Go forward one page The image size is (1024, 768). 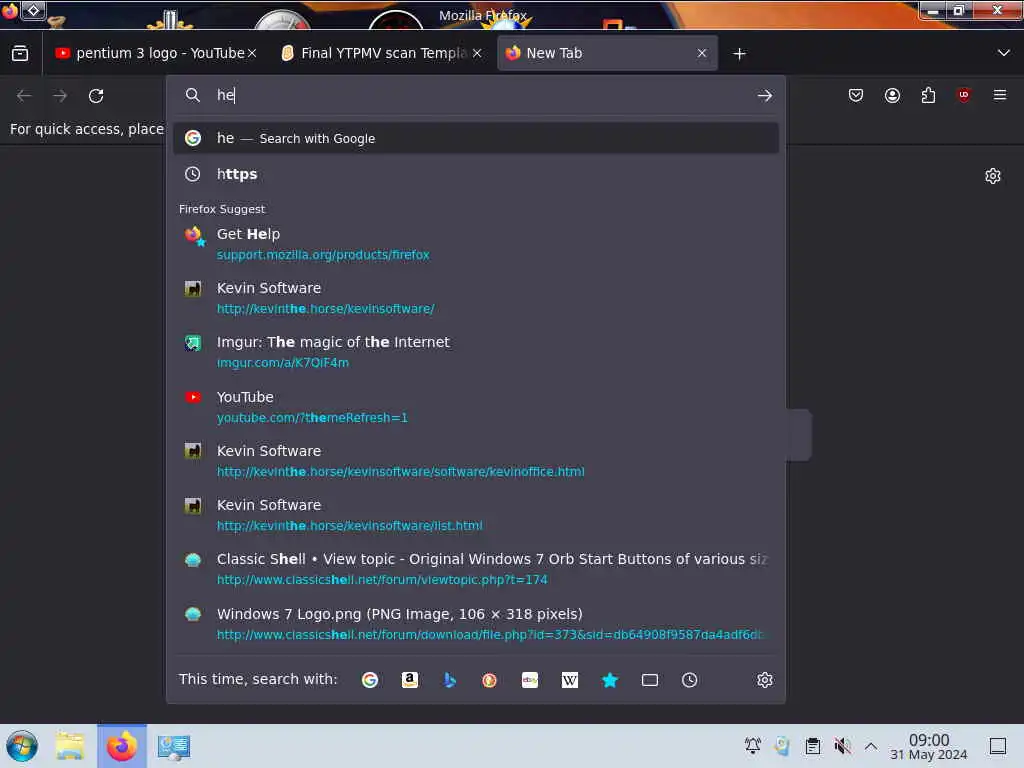[x=60, y=96]
